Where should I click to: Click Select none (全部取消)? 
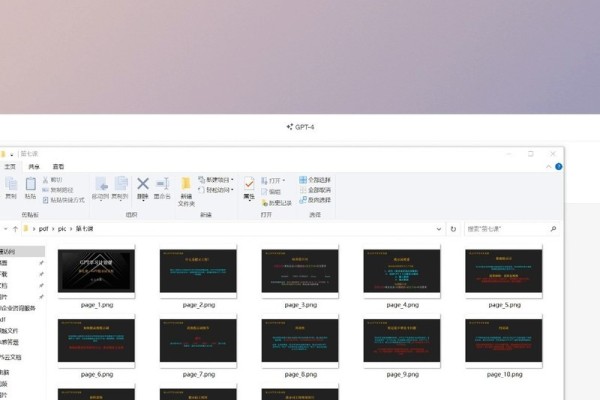pos(315,190)
